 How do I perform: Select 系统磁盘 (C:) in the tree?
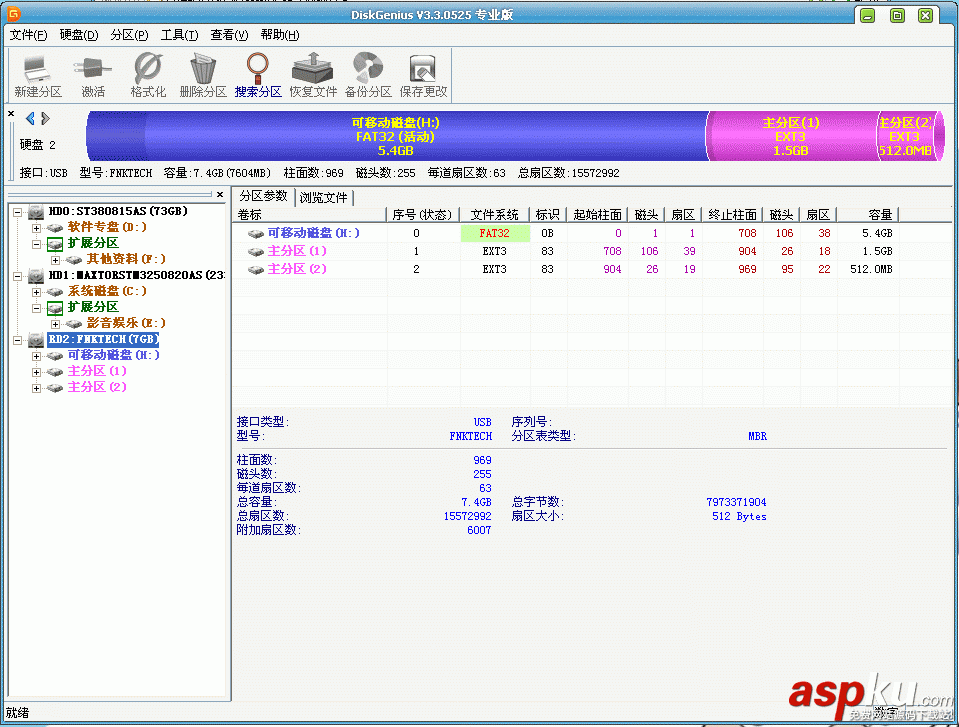(x=108, y=292)
